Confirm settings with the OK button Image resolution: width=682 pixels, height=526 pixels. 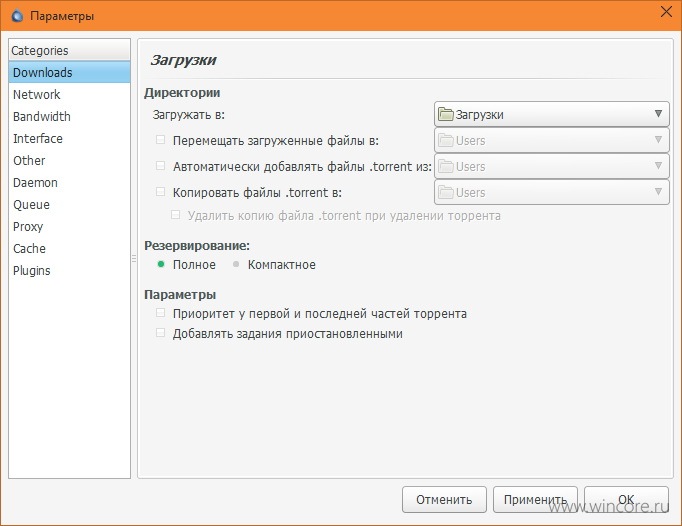[x=626, y=499]
